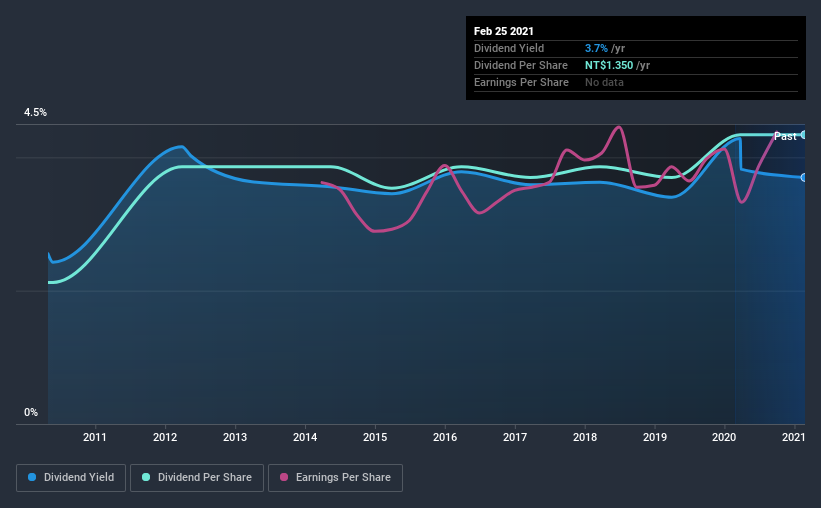Click the 2019 x-axis label
821x508 pixels.
coord(655,437)
